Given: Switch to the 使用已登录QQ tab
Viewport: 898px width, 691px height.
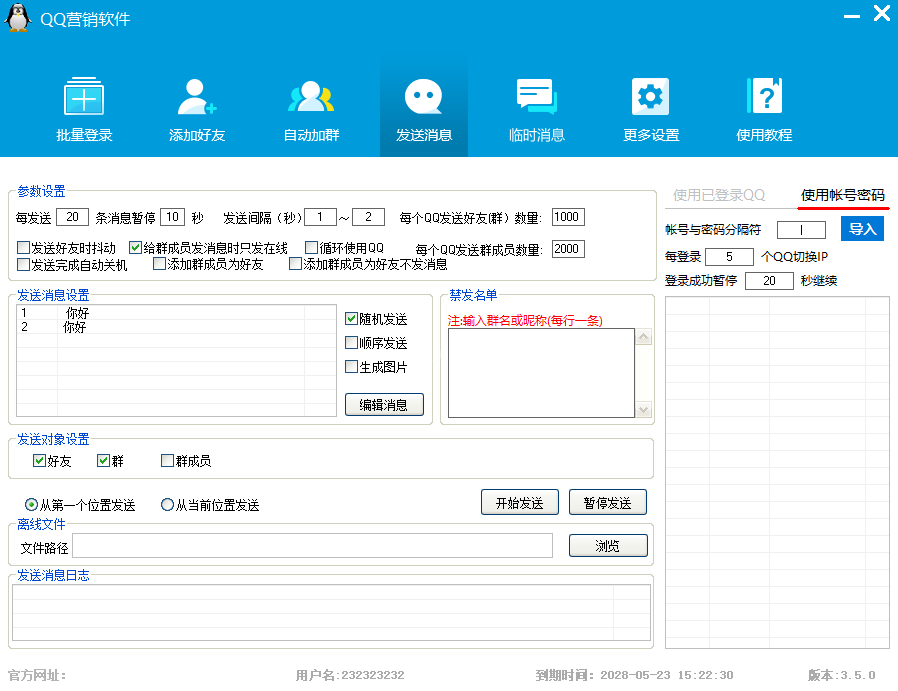Looking at the screenshot, I should [x=719, y=195].
